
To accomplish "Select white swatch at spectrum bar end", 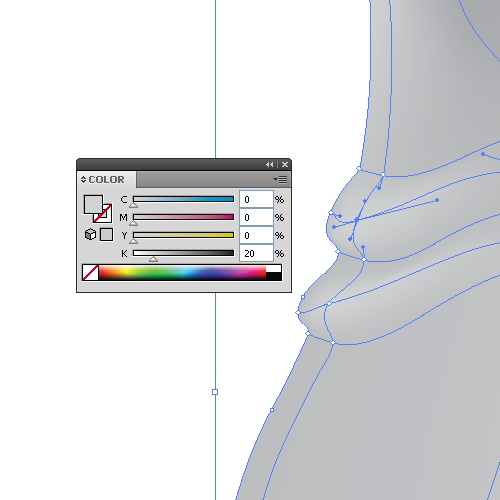I will [274, 269].
